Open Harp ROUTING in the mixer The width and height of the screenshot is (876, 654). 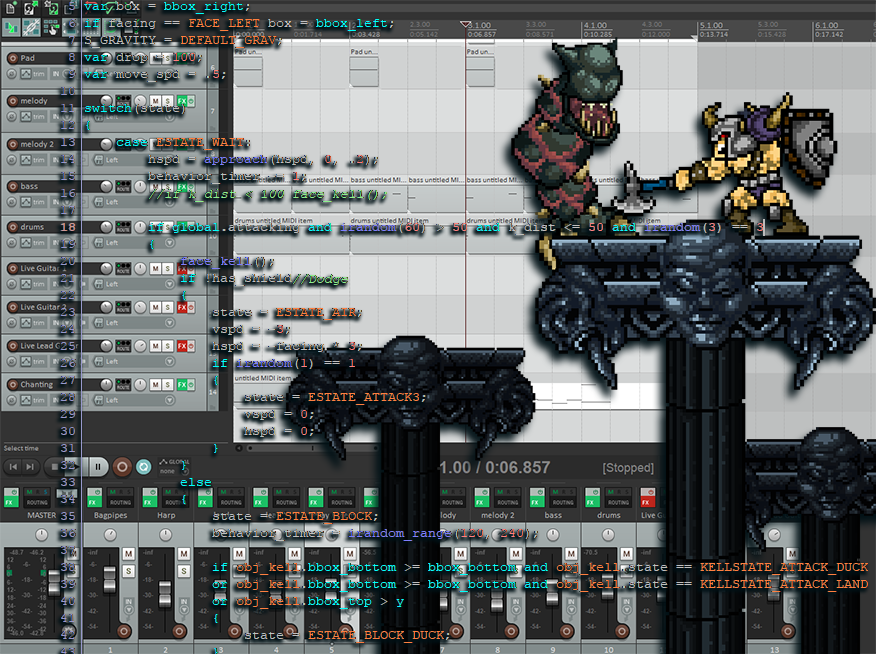(x=175, y=498)
